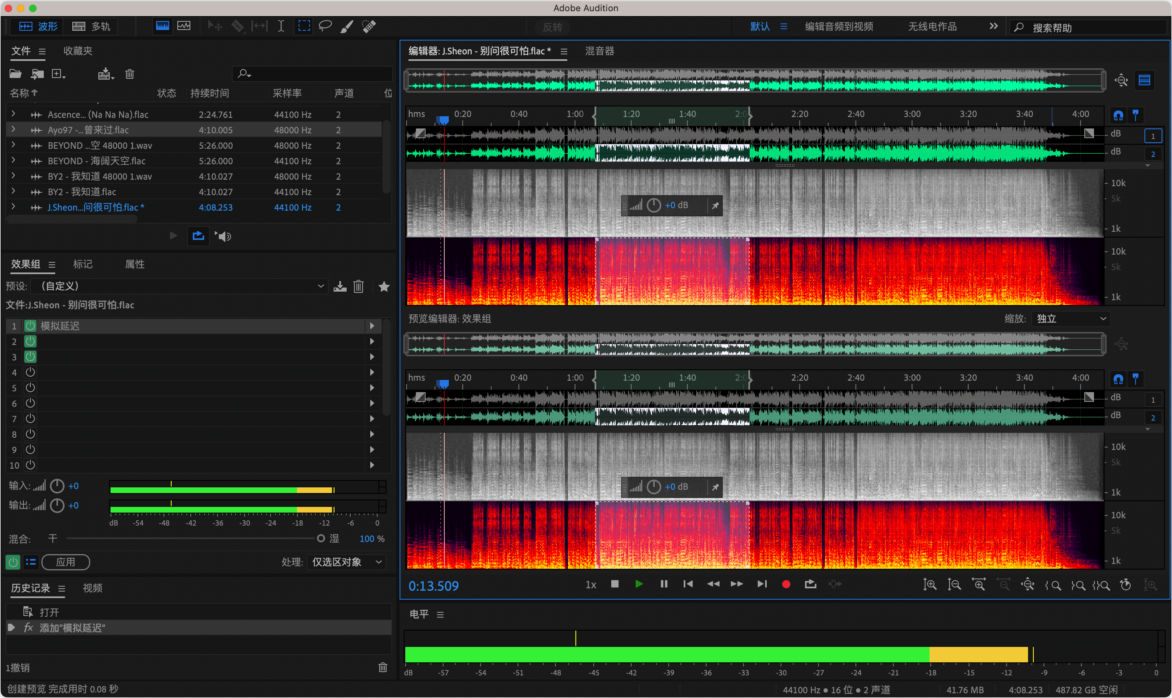Viewport: 1172px width, 698px height.
Task: Click the new file icon
Action: (58, 74)
